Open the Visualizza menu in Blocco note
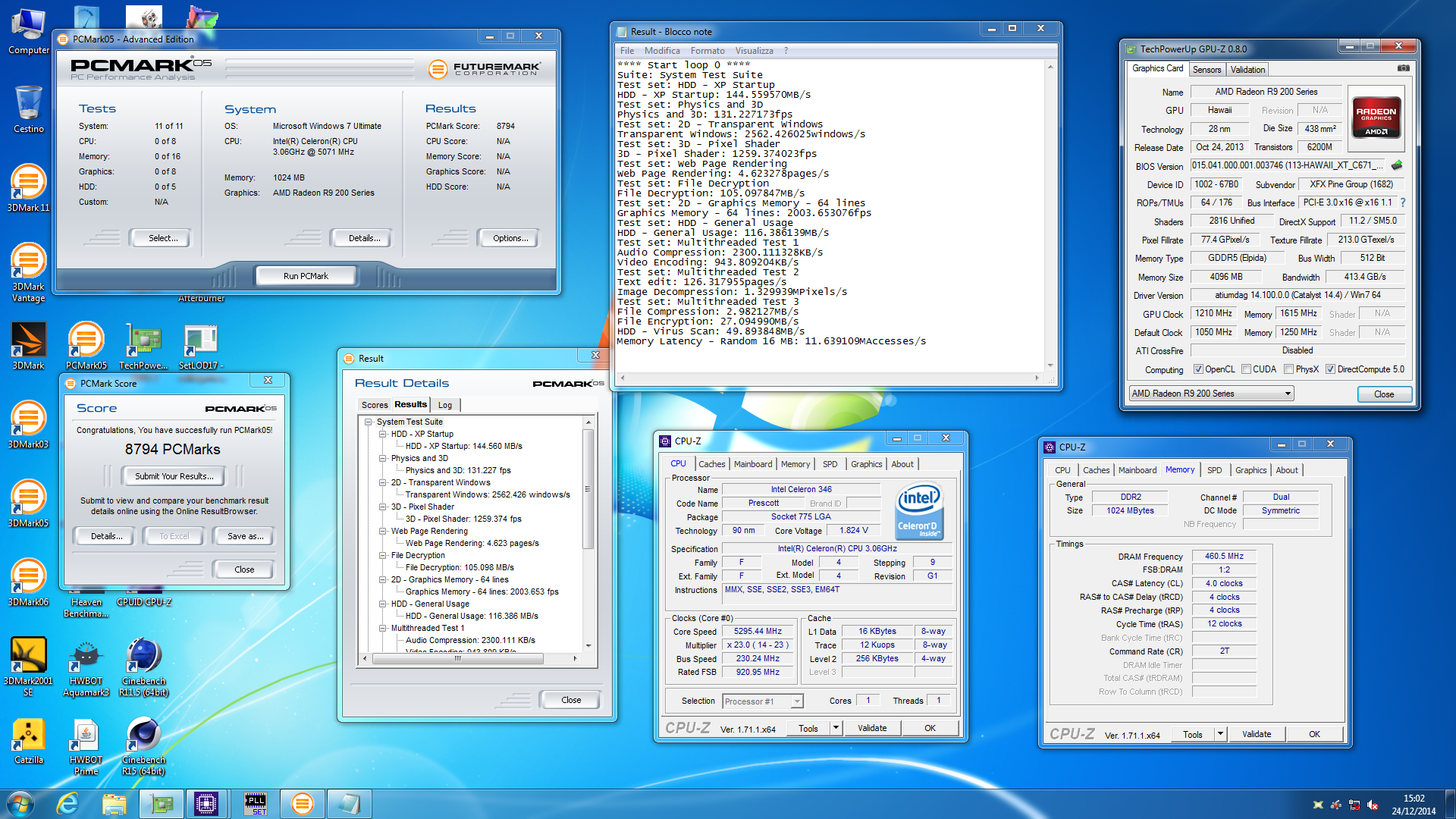Screen dimensions: 1456x819 pyautogui.click(x=754, y=51)
